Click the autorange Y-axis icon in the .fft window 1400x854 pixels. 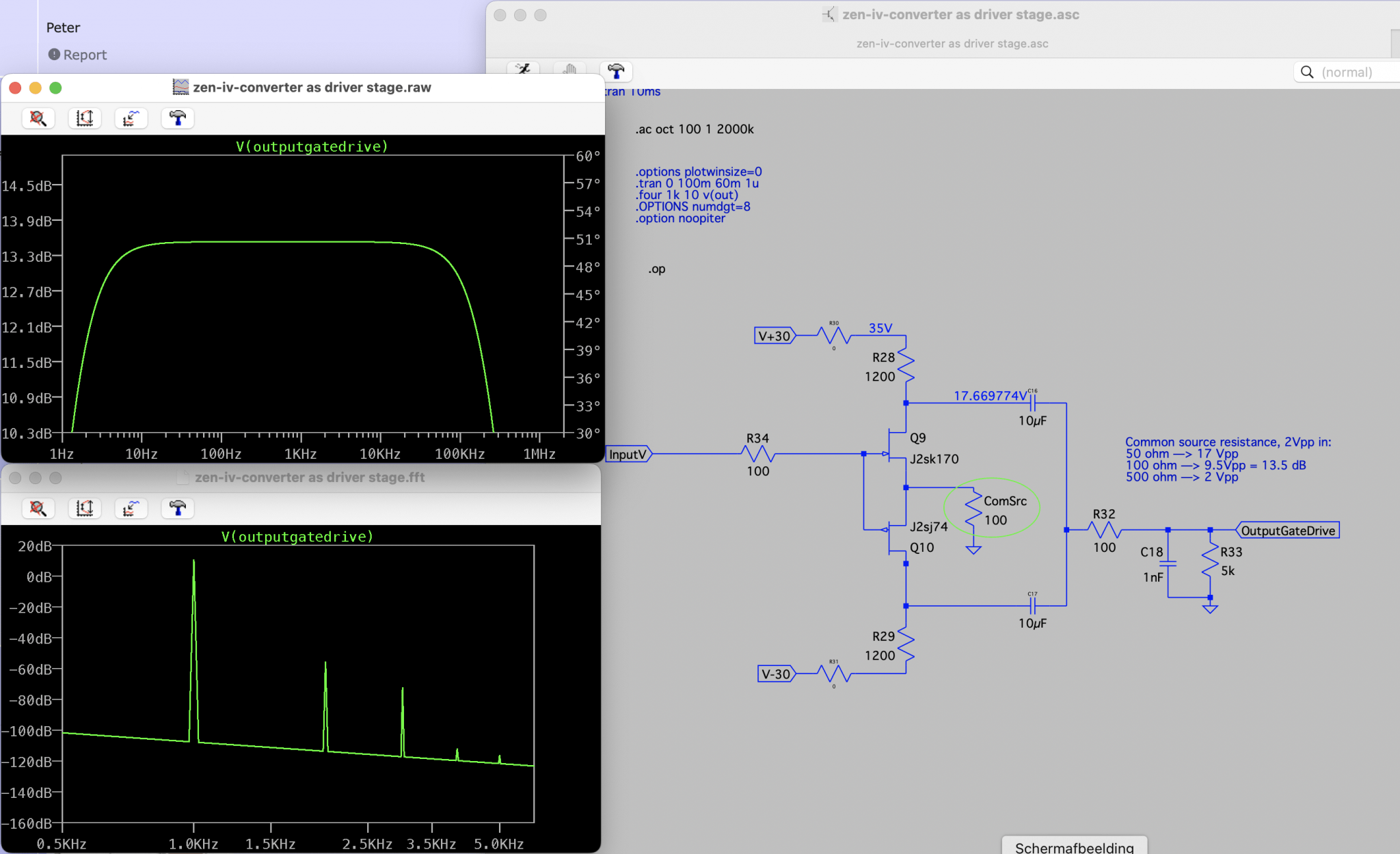coord(85,508)
